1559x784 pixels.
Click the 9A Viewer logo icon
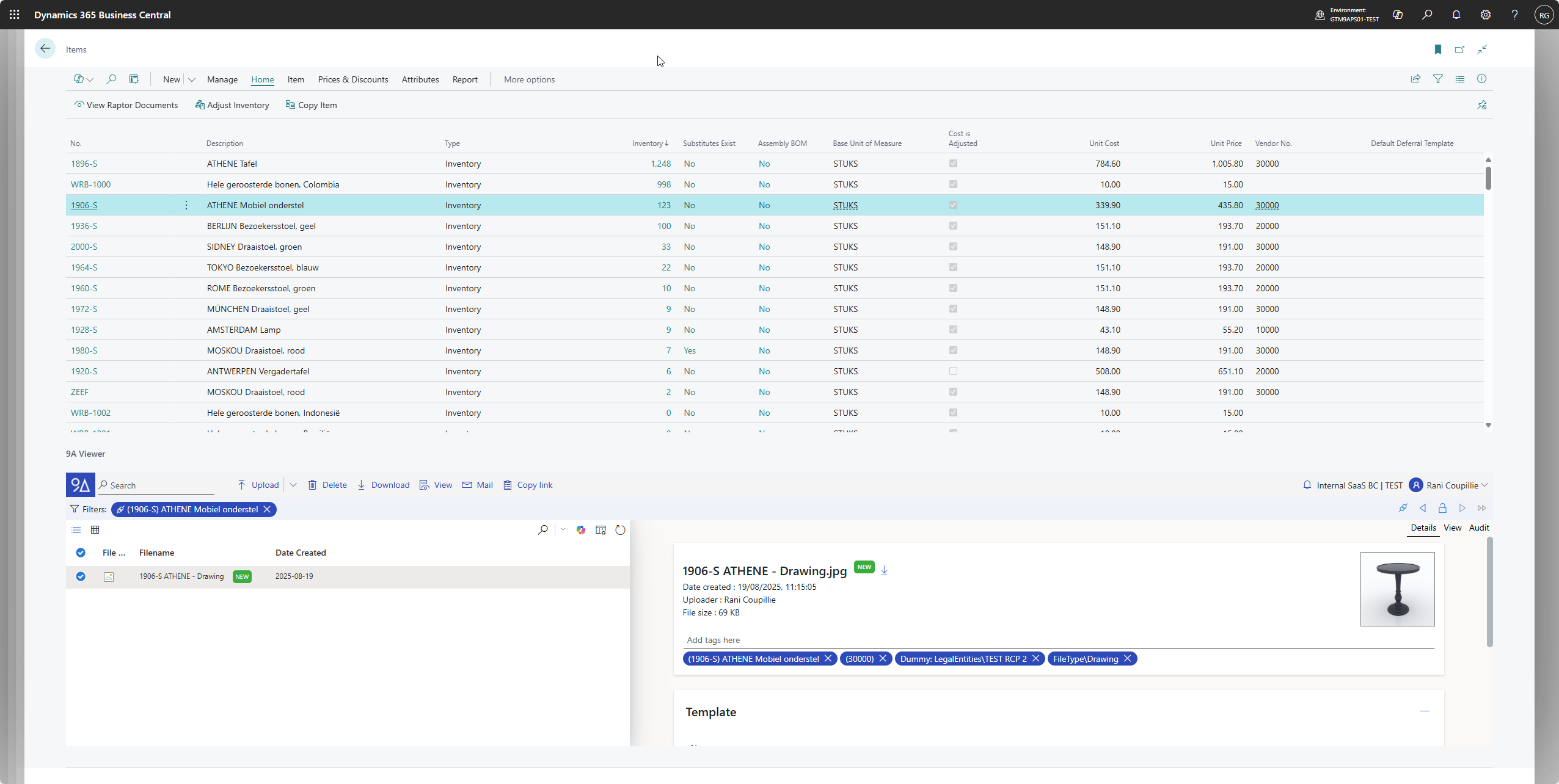(80, 485)
